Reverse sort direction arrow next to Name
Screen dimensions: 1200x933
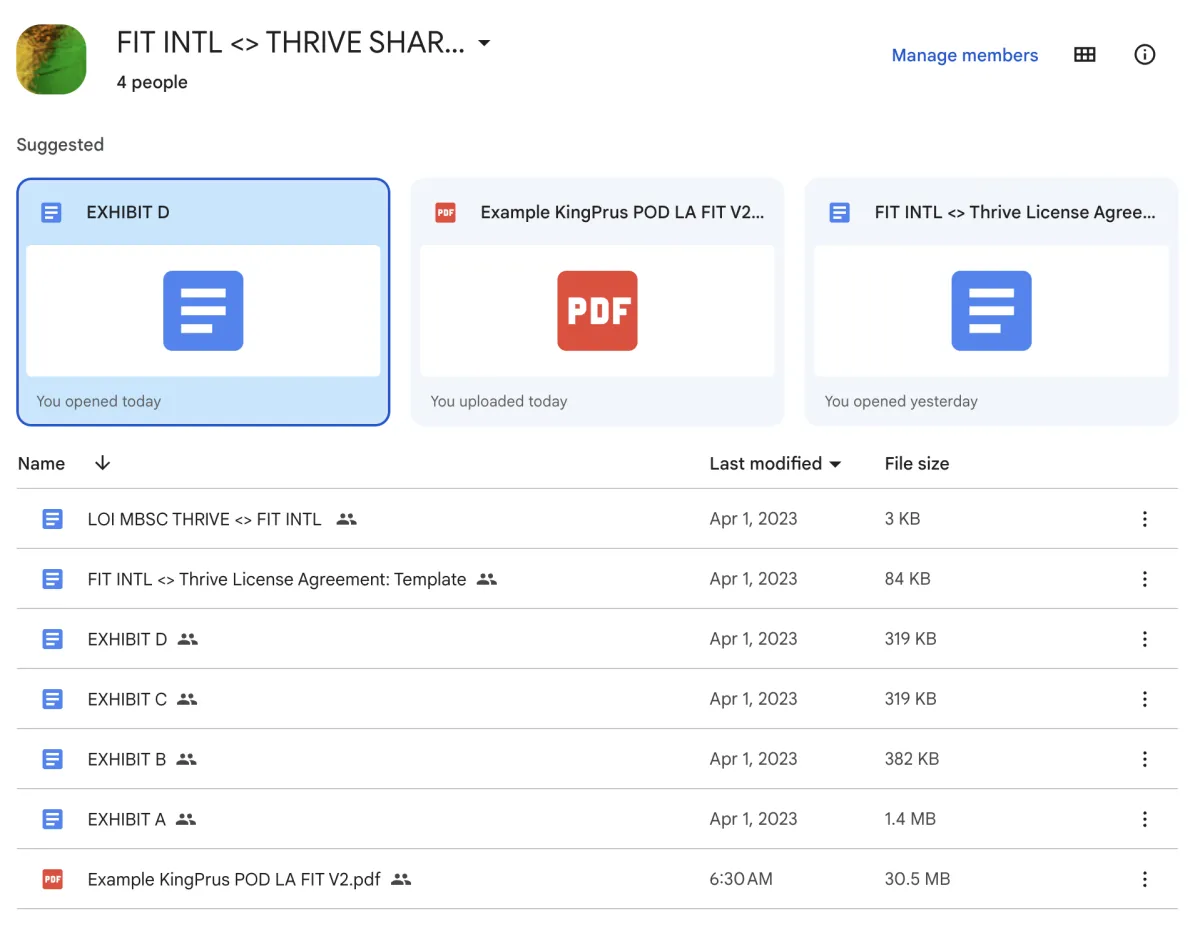[102, 463]
